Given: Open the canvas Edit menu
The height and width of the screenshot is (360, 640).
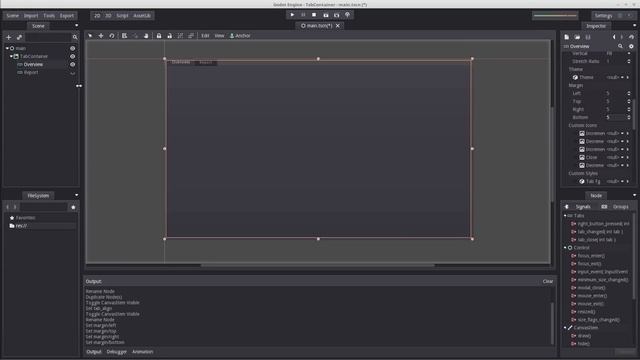Looking at the screenshot, I should (205, 36).
